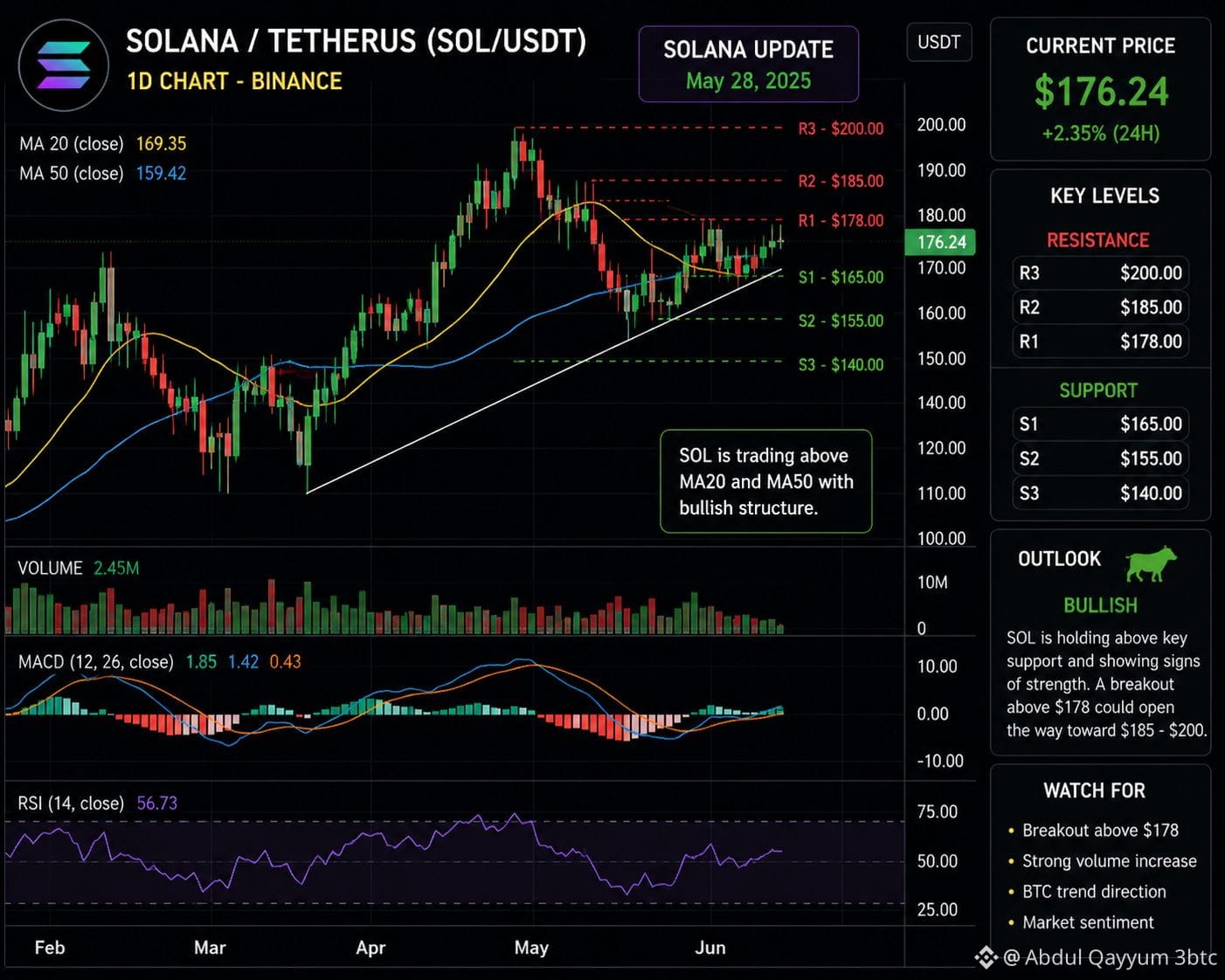Click the Solana logo icon

[64, 66]
